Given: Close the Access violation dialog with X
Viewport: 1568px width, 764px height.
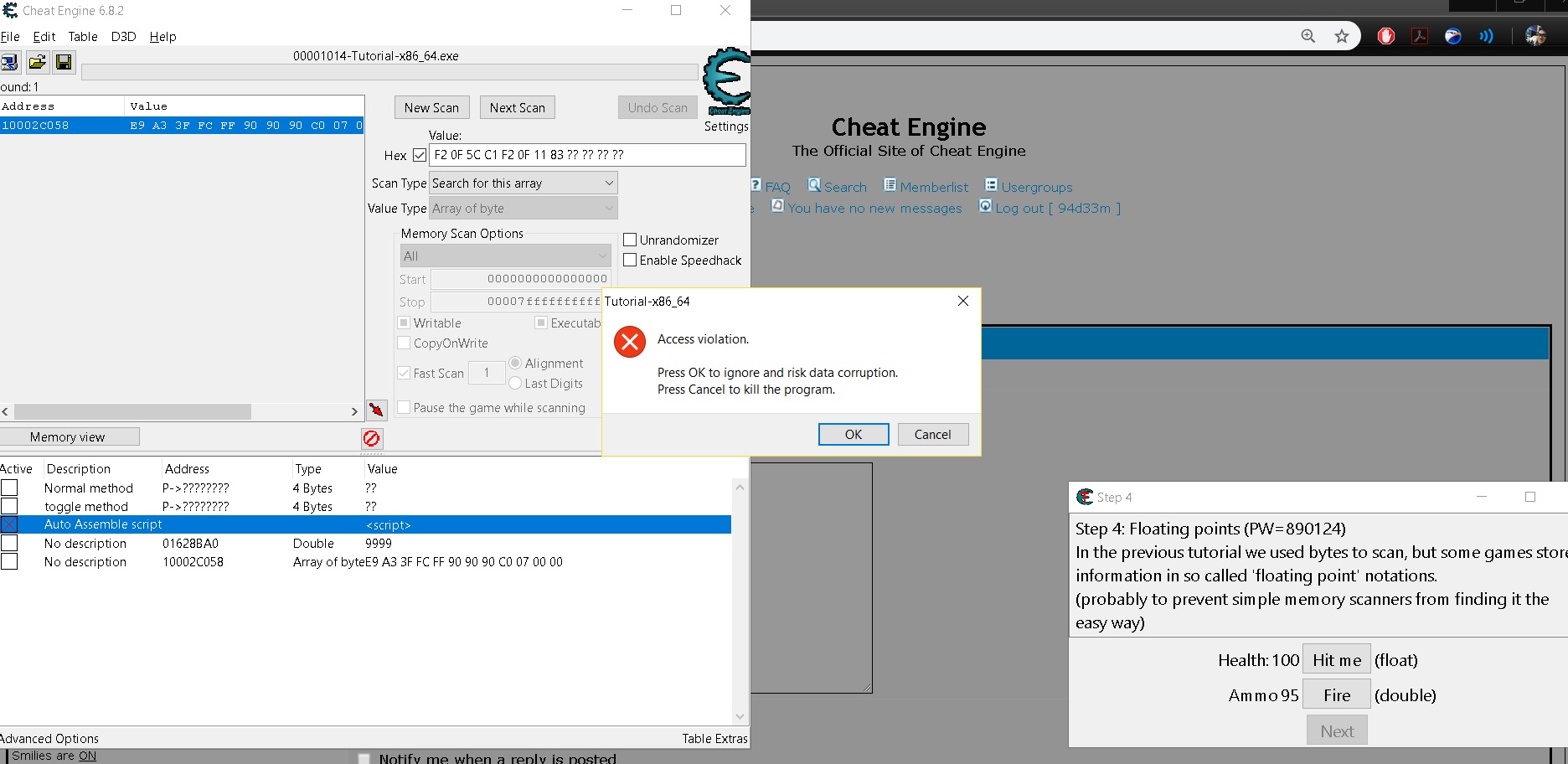Looking at the screenshot, I should [963, 301].
